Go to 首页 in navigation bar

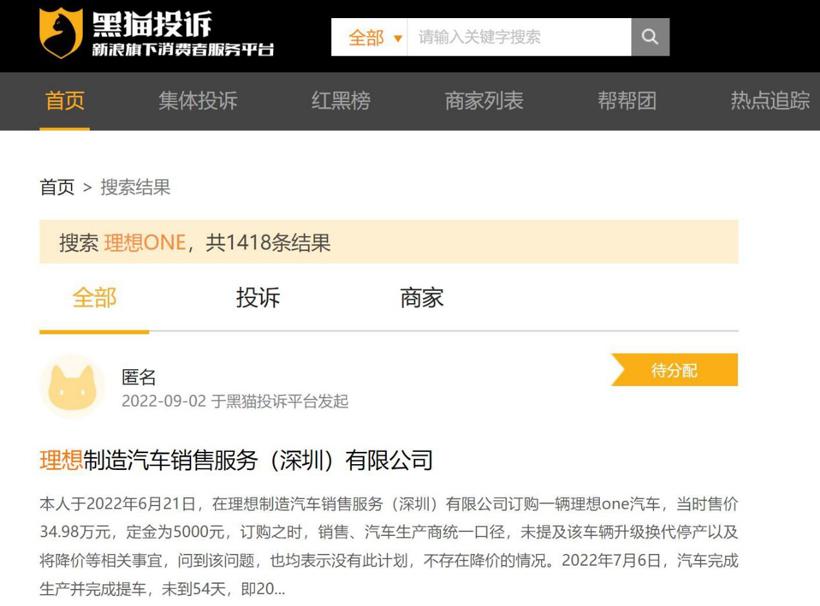point(65,101)
